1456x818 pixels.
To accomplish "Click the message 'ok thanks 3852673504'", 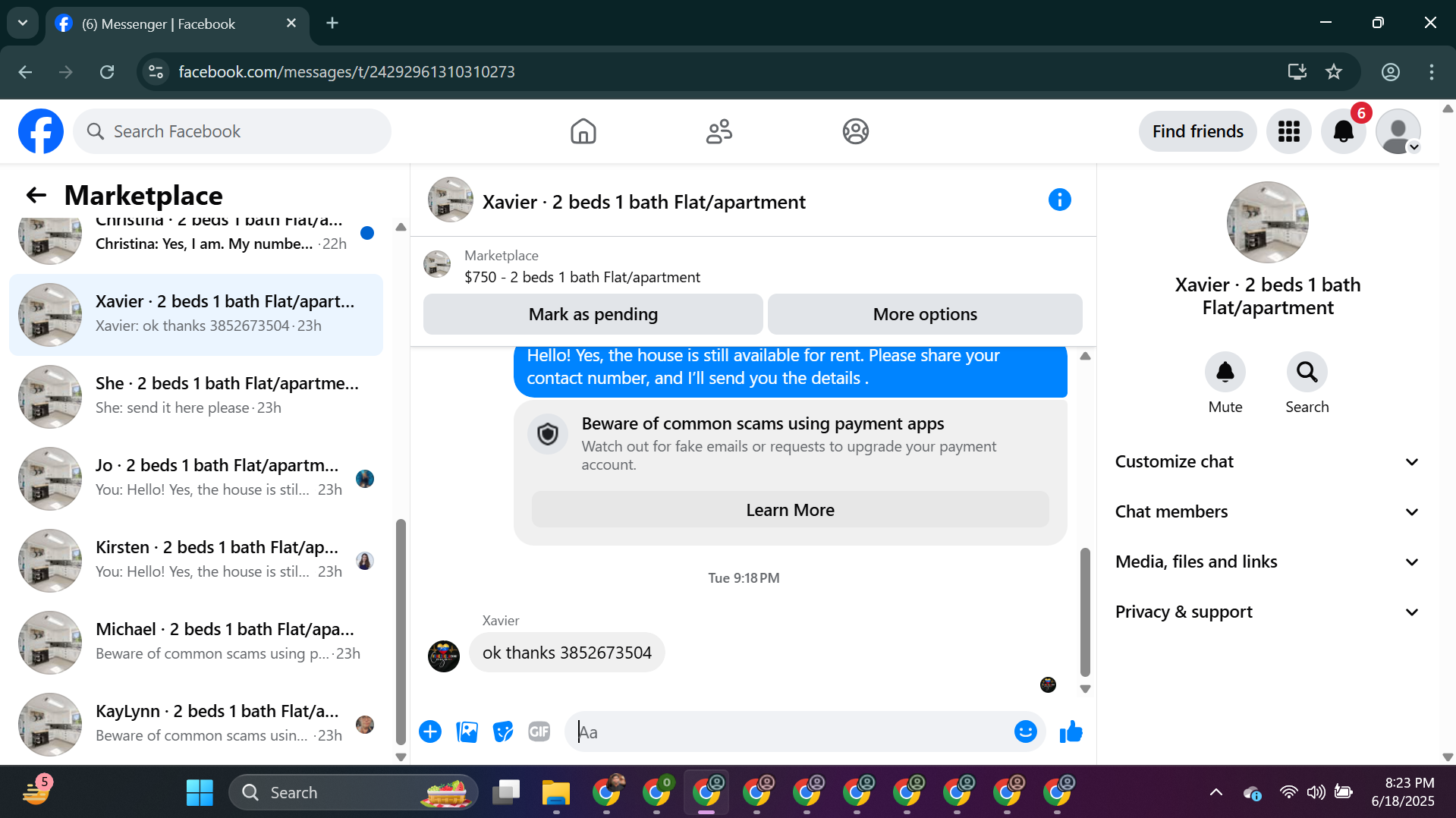I will pos(567,653).
